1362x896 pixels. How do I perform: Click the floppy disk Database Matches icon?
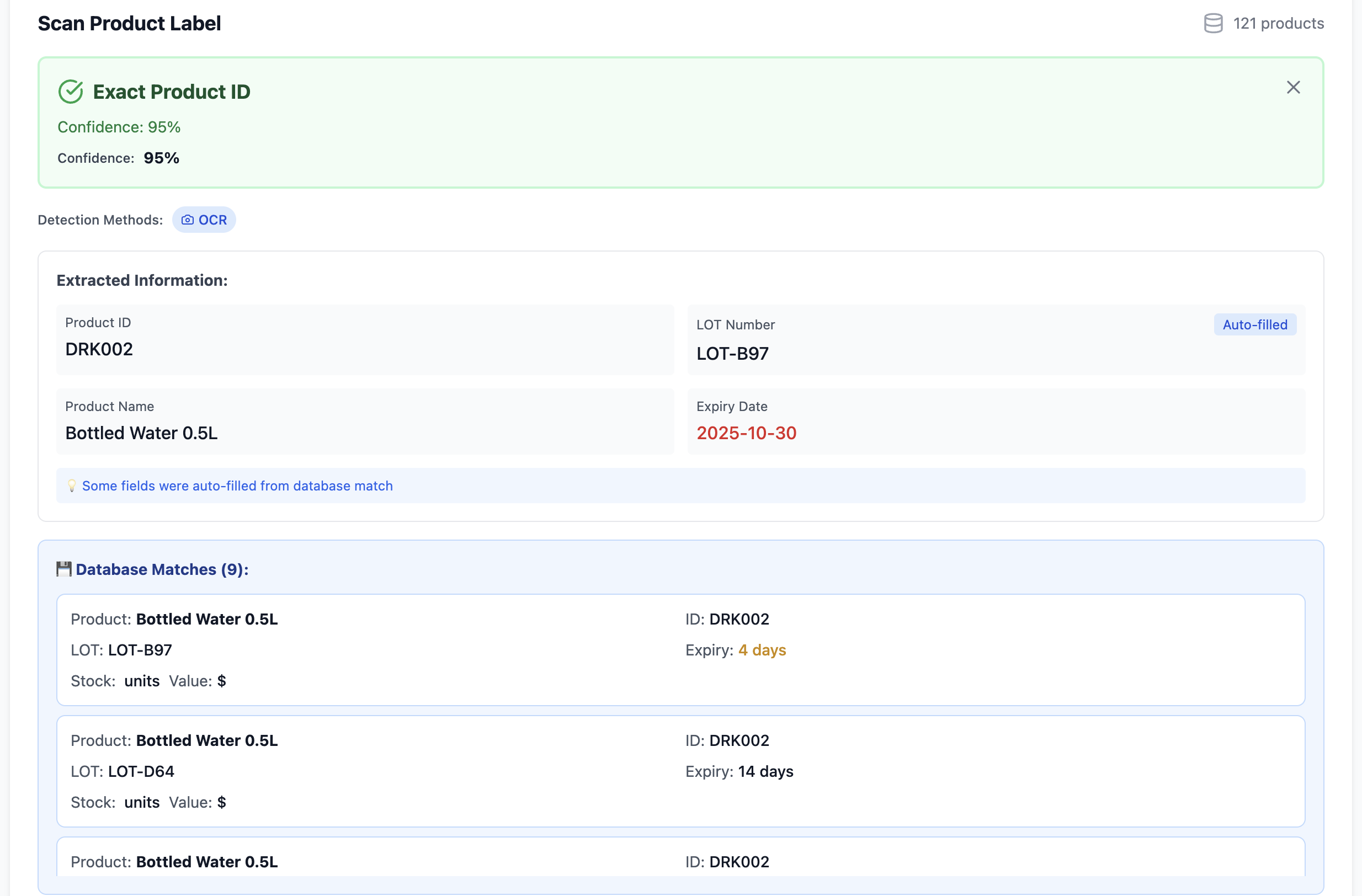coord(64,569)
